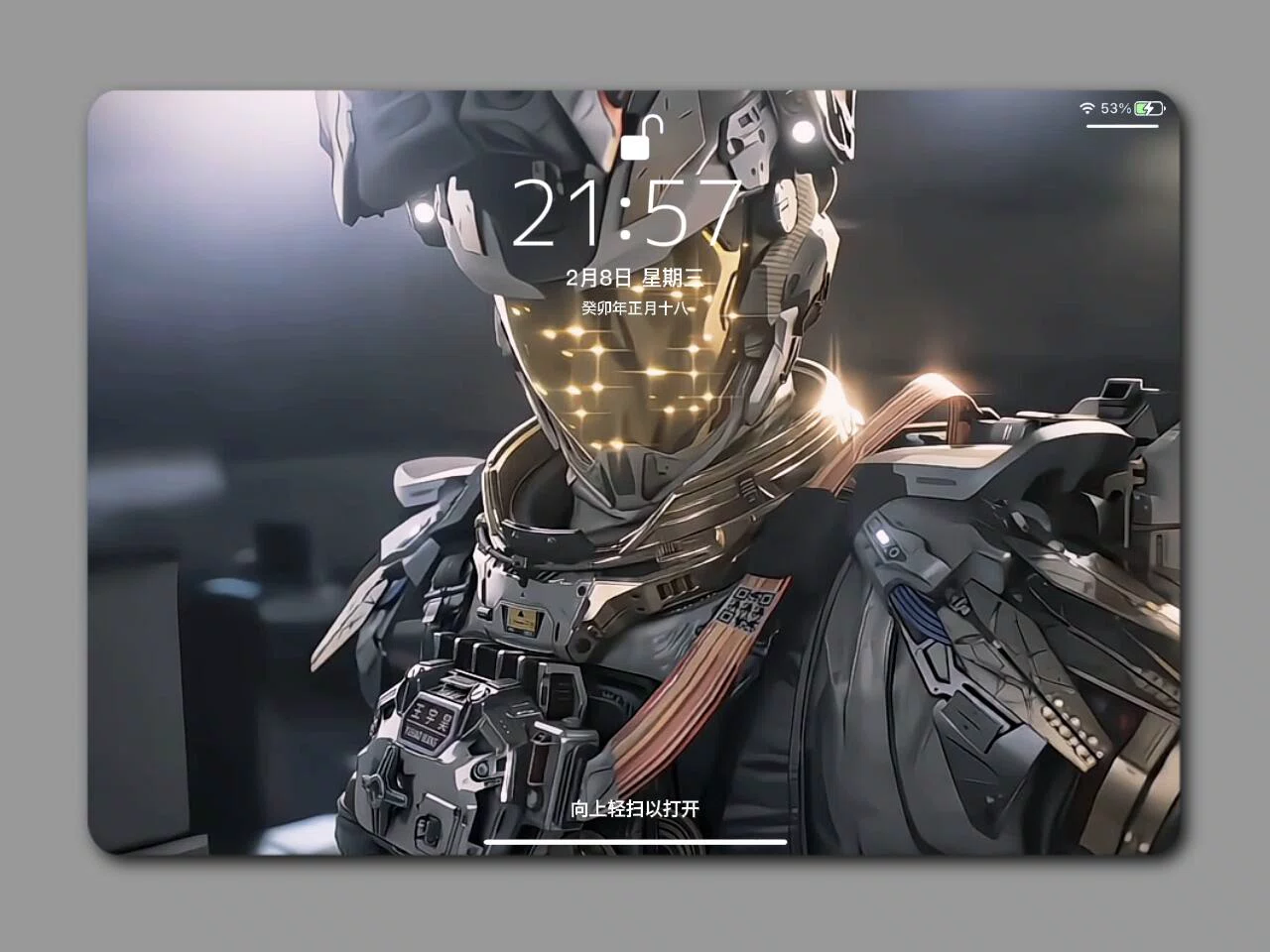Tap the 向上轻扫以打开 hint text
Viewport: 1270px width, 952px height.
click(x=635, y=809)
